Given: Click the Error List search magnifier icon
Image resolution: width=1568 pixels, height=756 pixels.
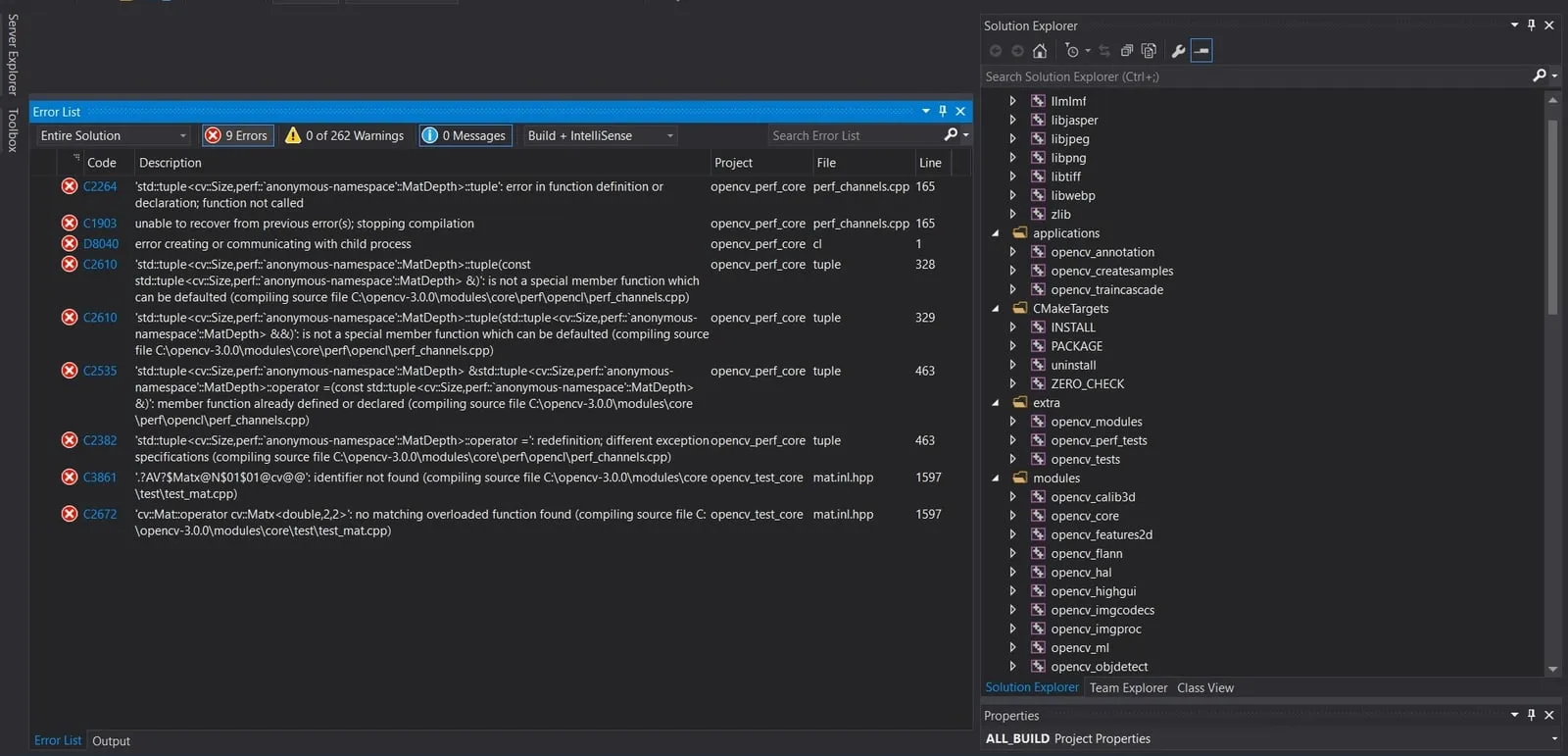Looking at the screenshot, I should [950, 135].
